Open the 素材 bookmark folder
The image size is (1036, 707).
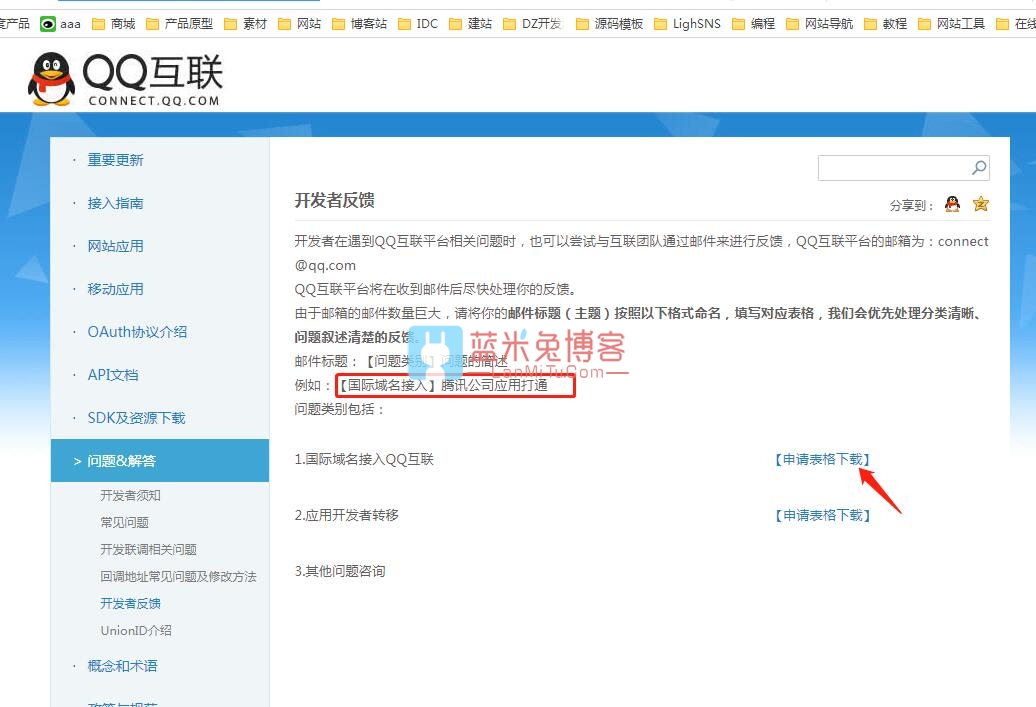click(x=246, y=24)
